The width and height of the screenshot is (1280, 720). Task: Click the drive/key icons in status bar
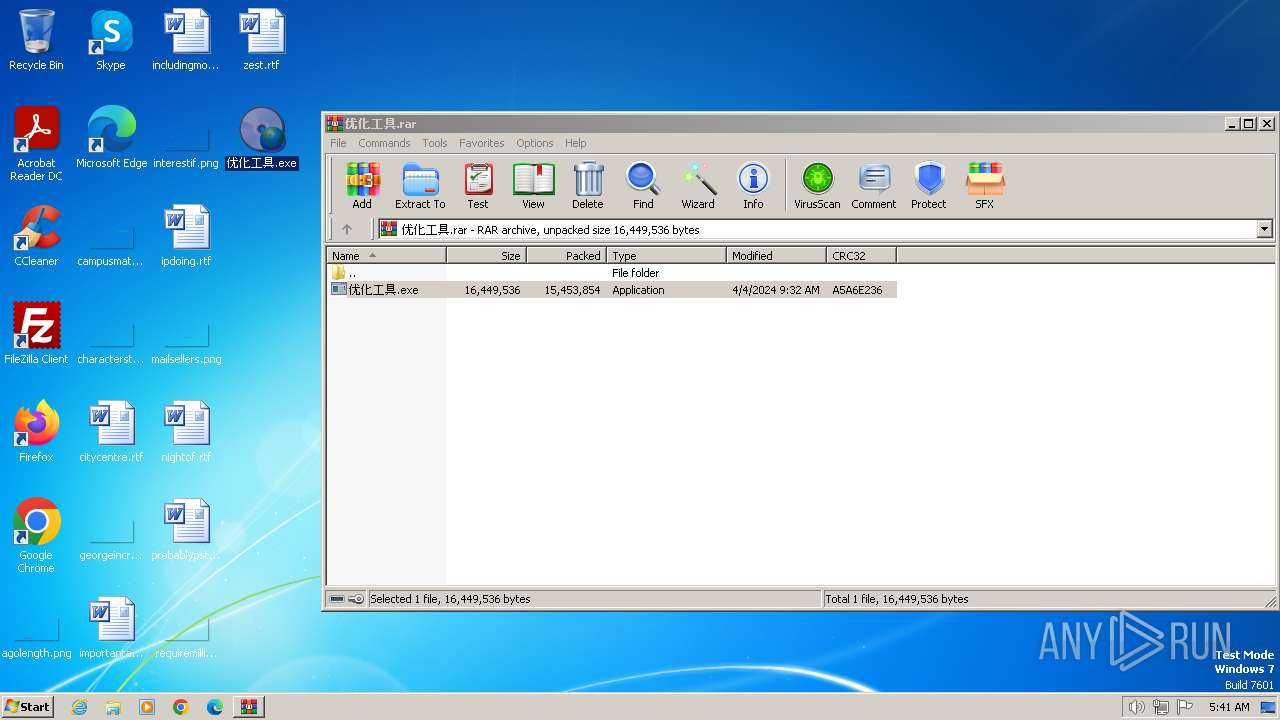(346, 599)
